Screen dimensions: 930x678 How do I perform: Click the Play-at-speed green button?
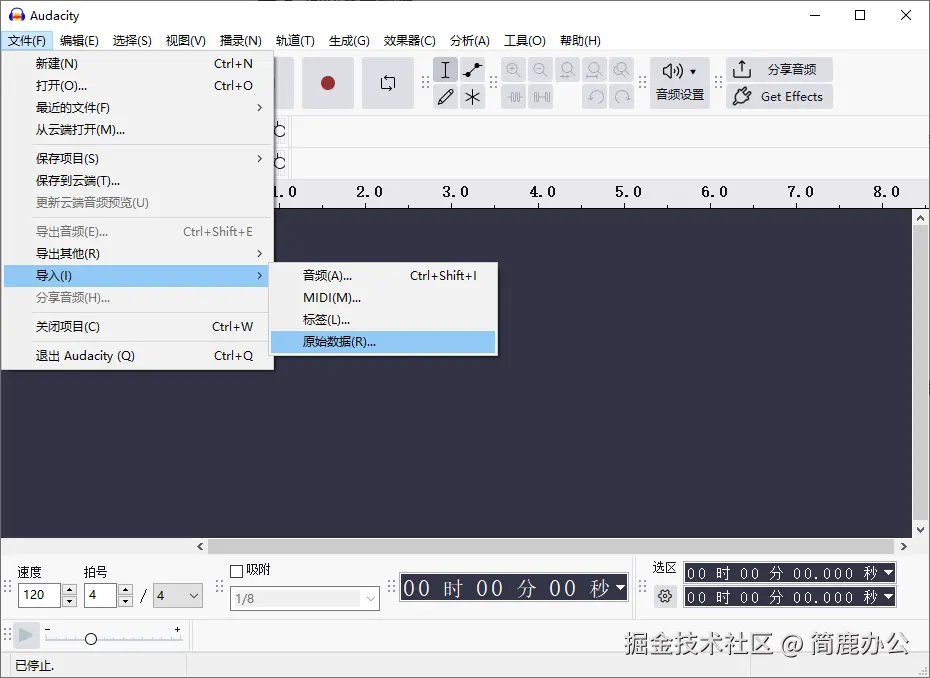[x=26, y=636]
